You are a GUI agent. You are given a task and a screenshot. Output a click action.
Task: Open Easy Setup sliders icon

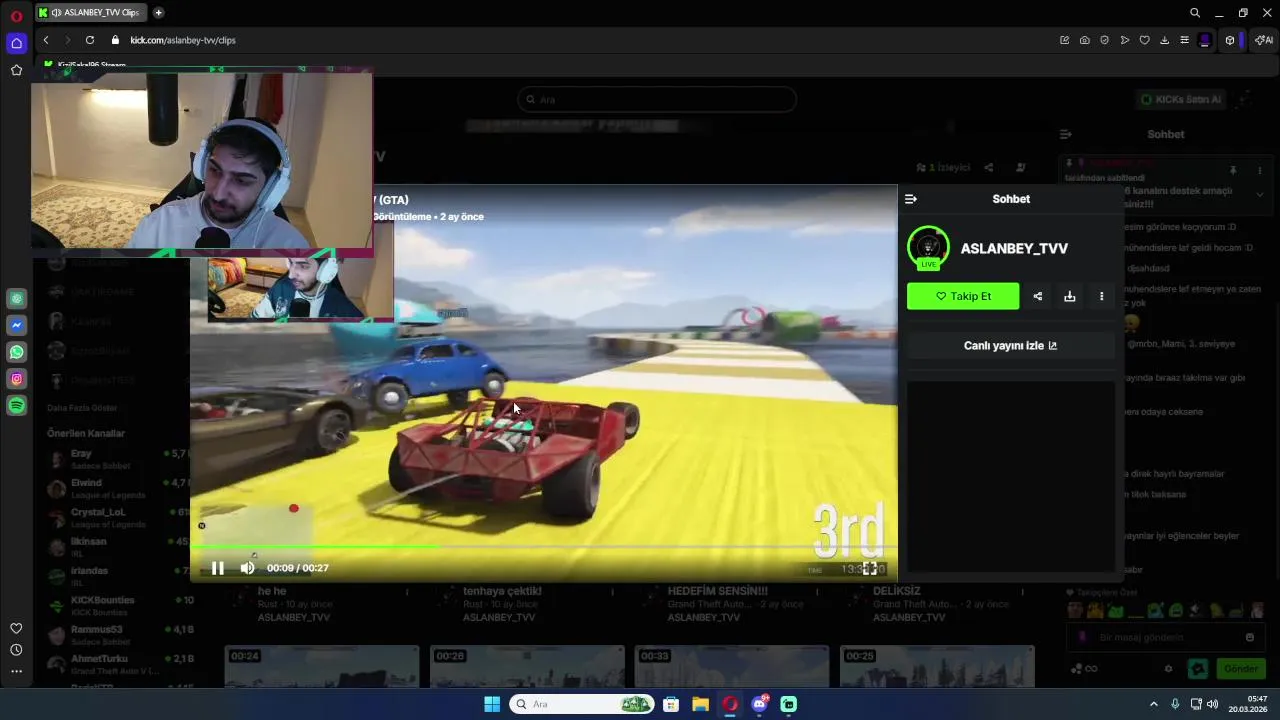(1184, 40)
